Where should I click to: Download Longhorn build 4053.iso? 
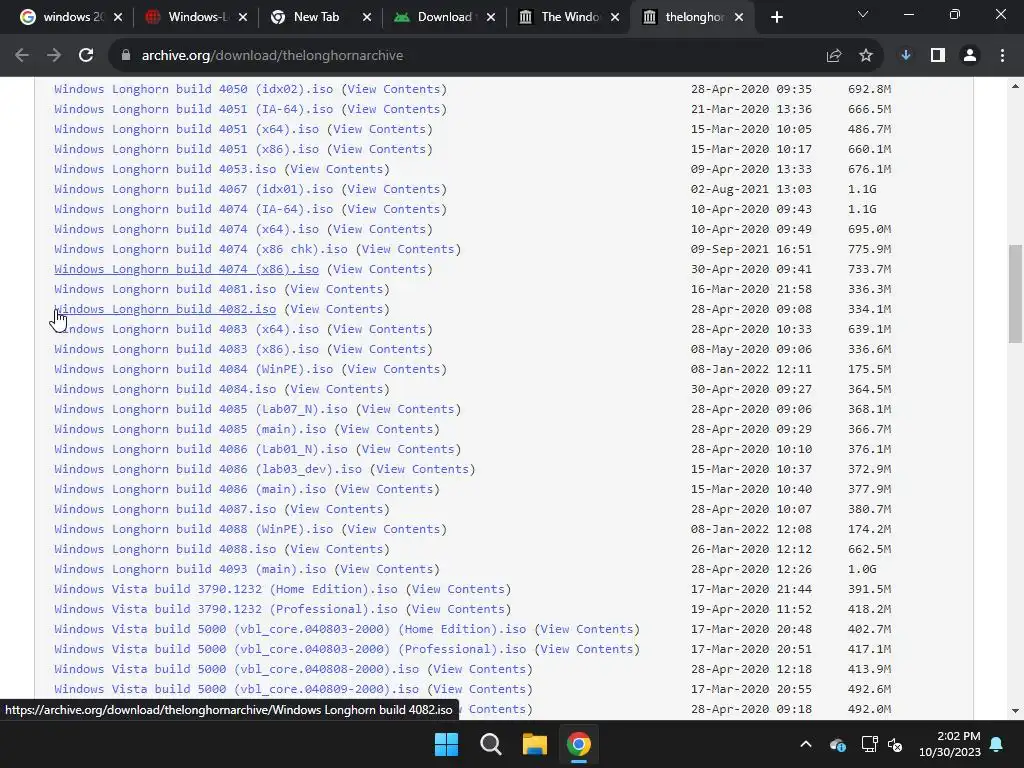165,169
